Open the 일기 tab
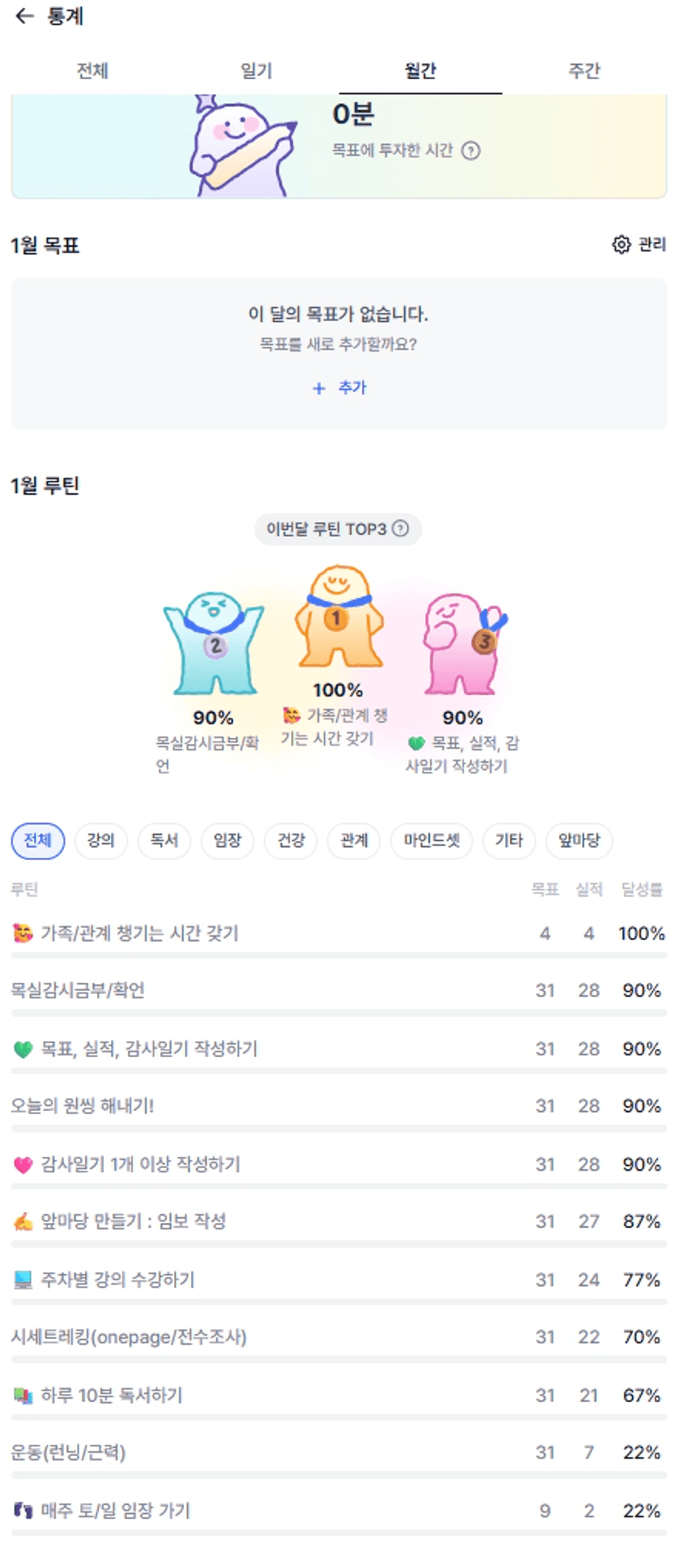Screen dimensions: 676x1568 point(256,71)
